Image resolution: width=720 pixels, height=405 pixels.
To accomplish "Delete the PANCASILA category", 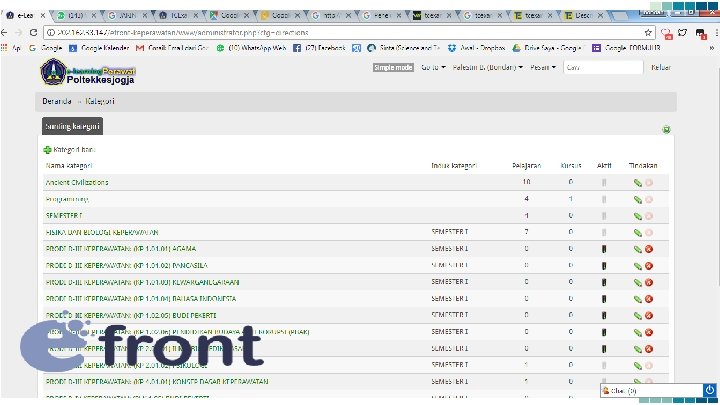I will tap(649, 265).
